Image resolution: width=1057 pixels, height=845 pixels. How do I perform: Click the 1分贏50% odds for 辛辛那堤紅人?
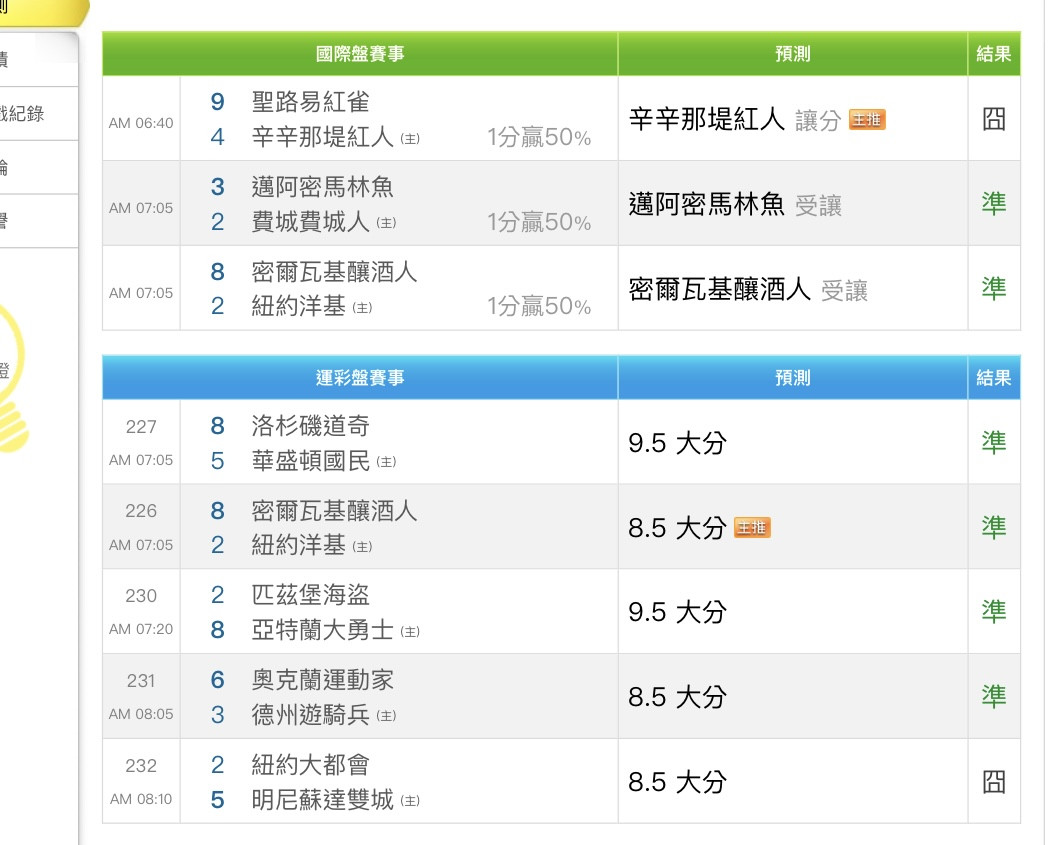tap(539, 137)
